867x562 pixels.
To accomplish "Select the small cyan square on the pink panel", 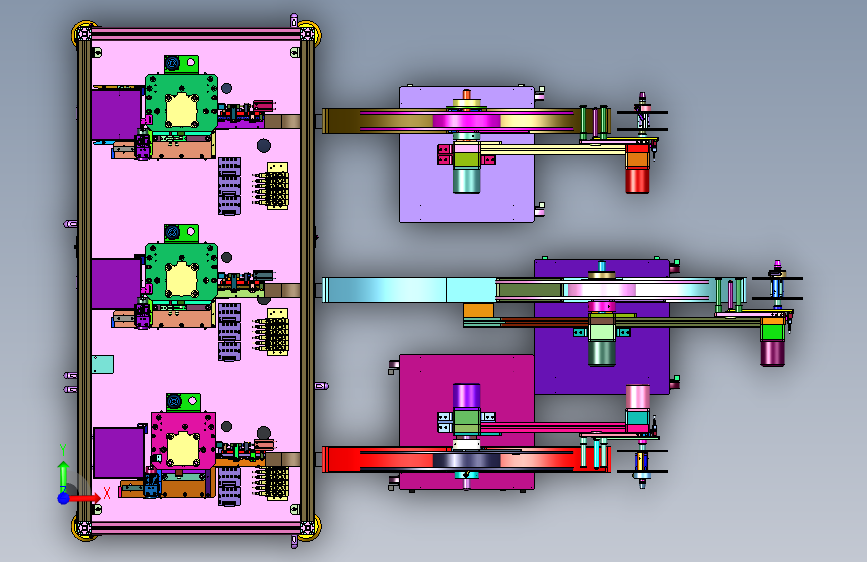I will pyautogui.click(x=103, y=365).
